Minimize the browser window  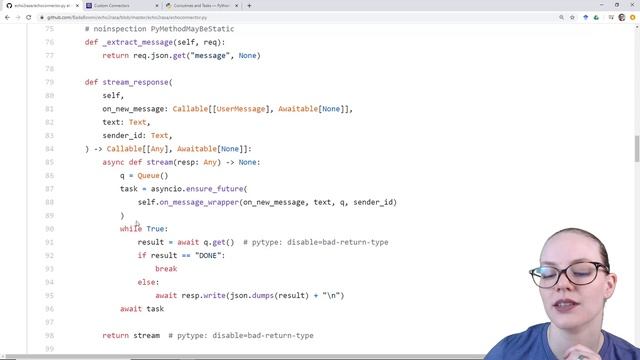click(x=602, y=5)
